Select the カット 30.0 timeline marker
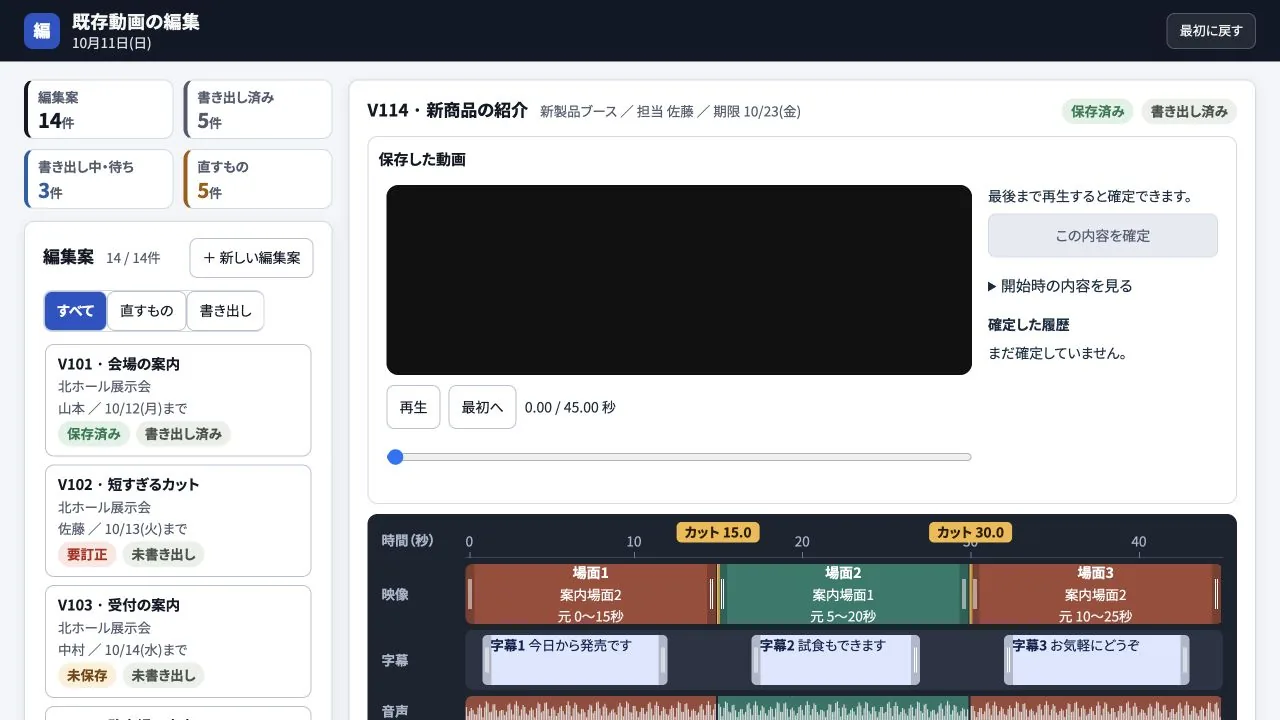This screenshot has height=720, width=1280. coord(970,532)
